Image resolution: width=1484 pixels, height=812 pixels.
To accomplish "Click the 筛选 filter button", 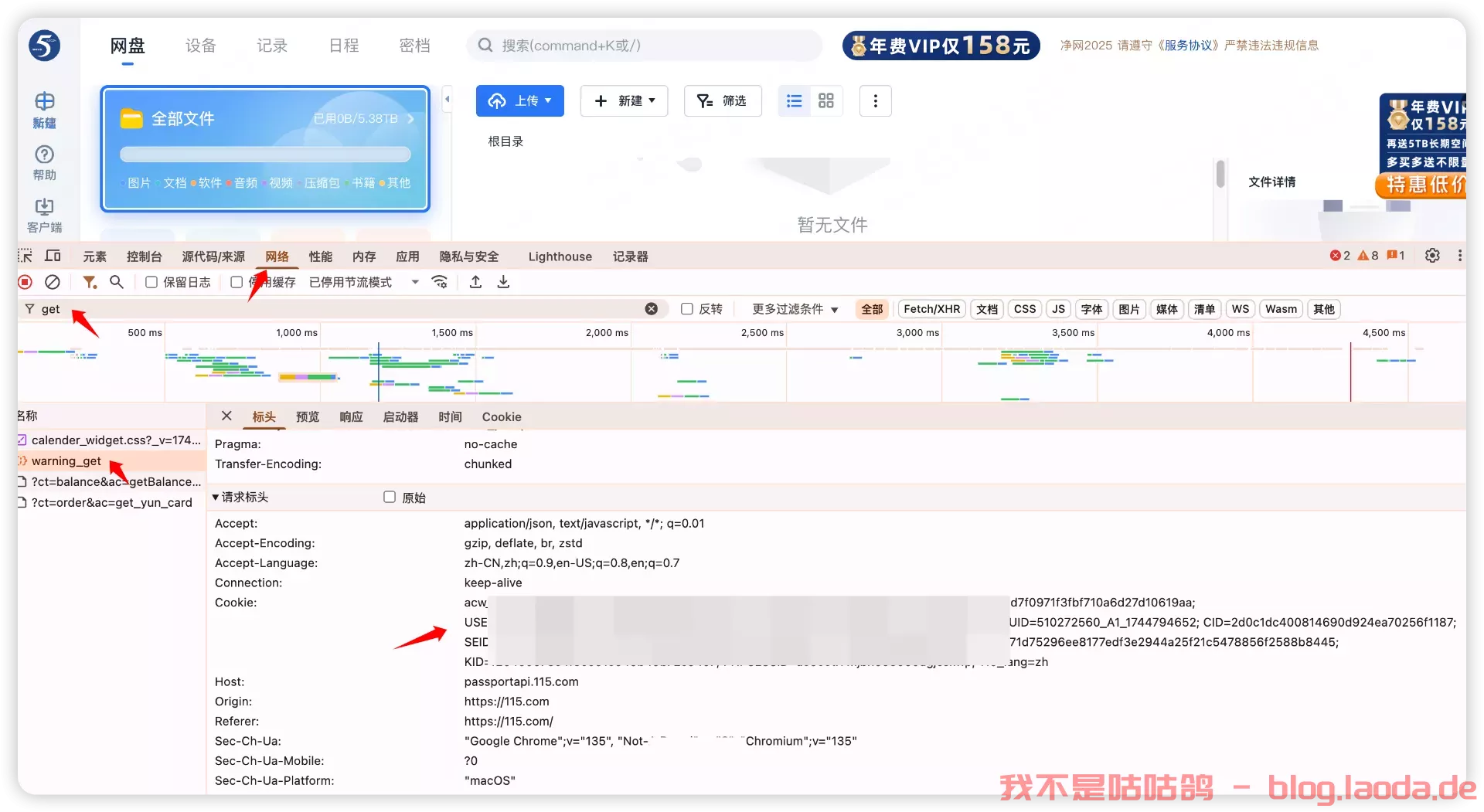I will click(x=723, y=101).
